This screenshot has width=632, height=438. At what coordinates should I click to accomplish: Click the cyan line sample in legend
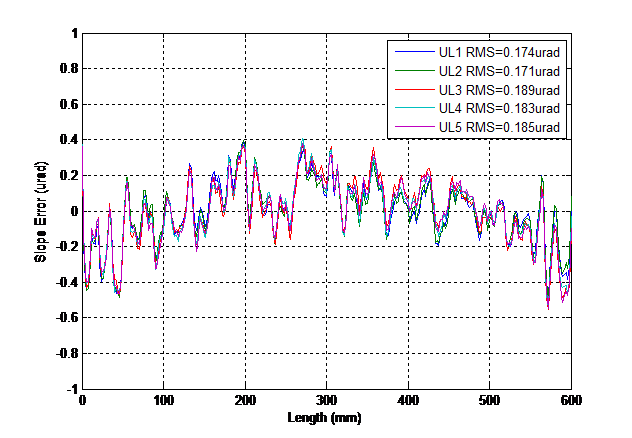(414, 108)
